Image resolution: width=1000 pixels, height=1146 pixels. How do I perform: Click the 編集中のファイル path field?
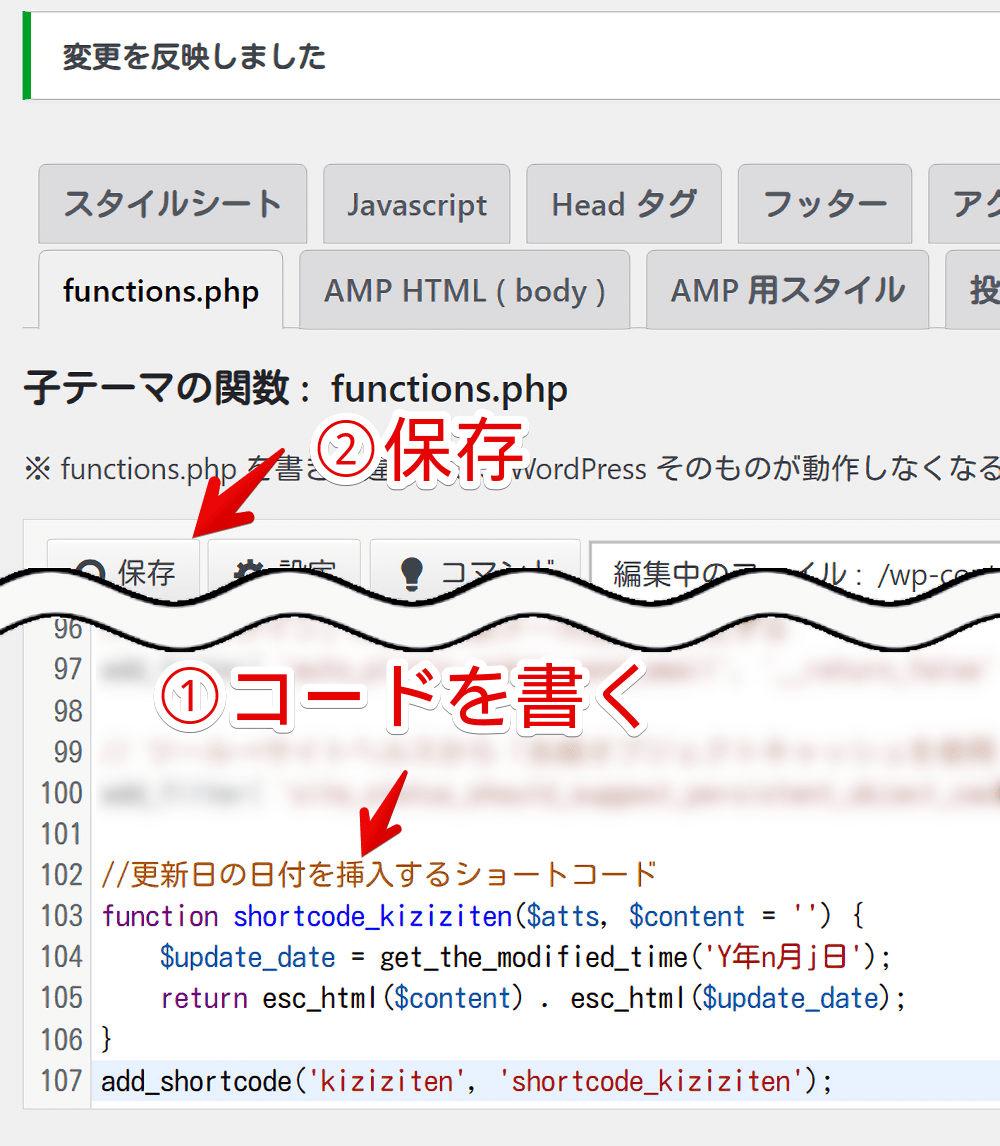(795, 573)
